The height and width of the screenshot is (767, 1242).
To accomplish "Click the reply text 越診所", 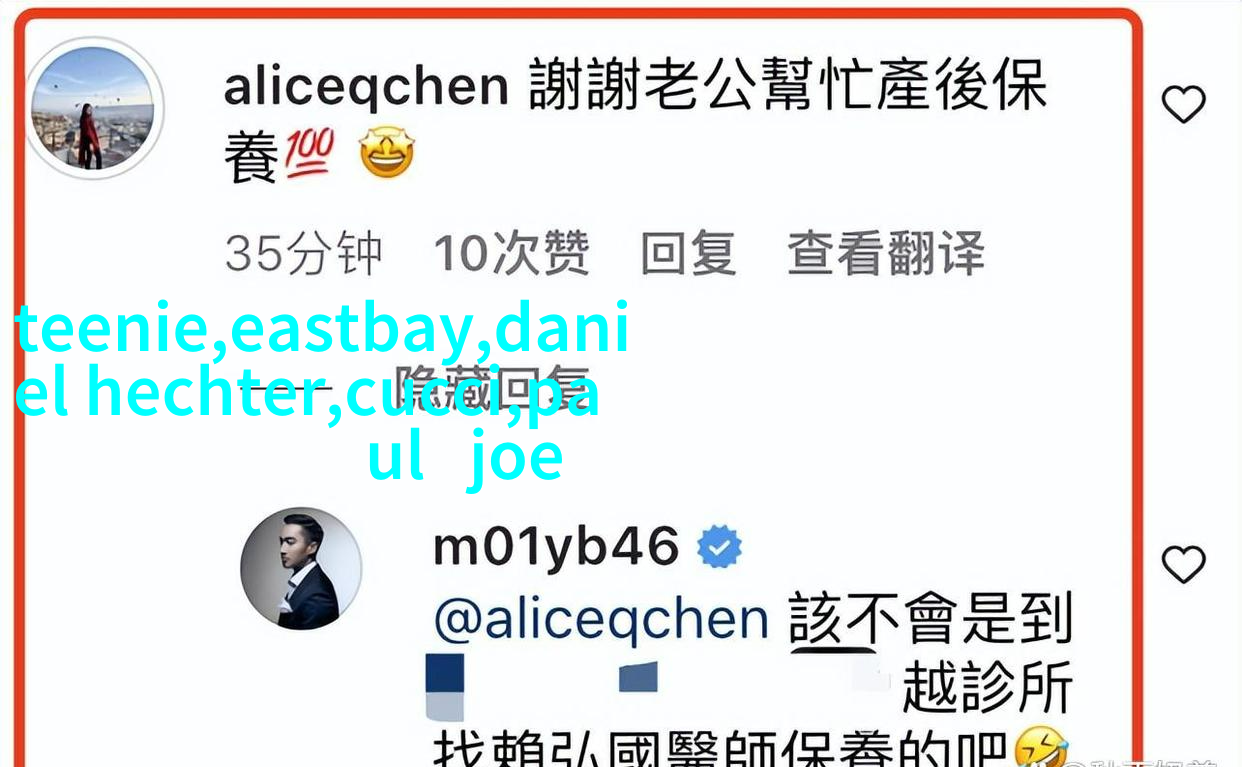I will (x=988, y=688).
